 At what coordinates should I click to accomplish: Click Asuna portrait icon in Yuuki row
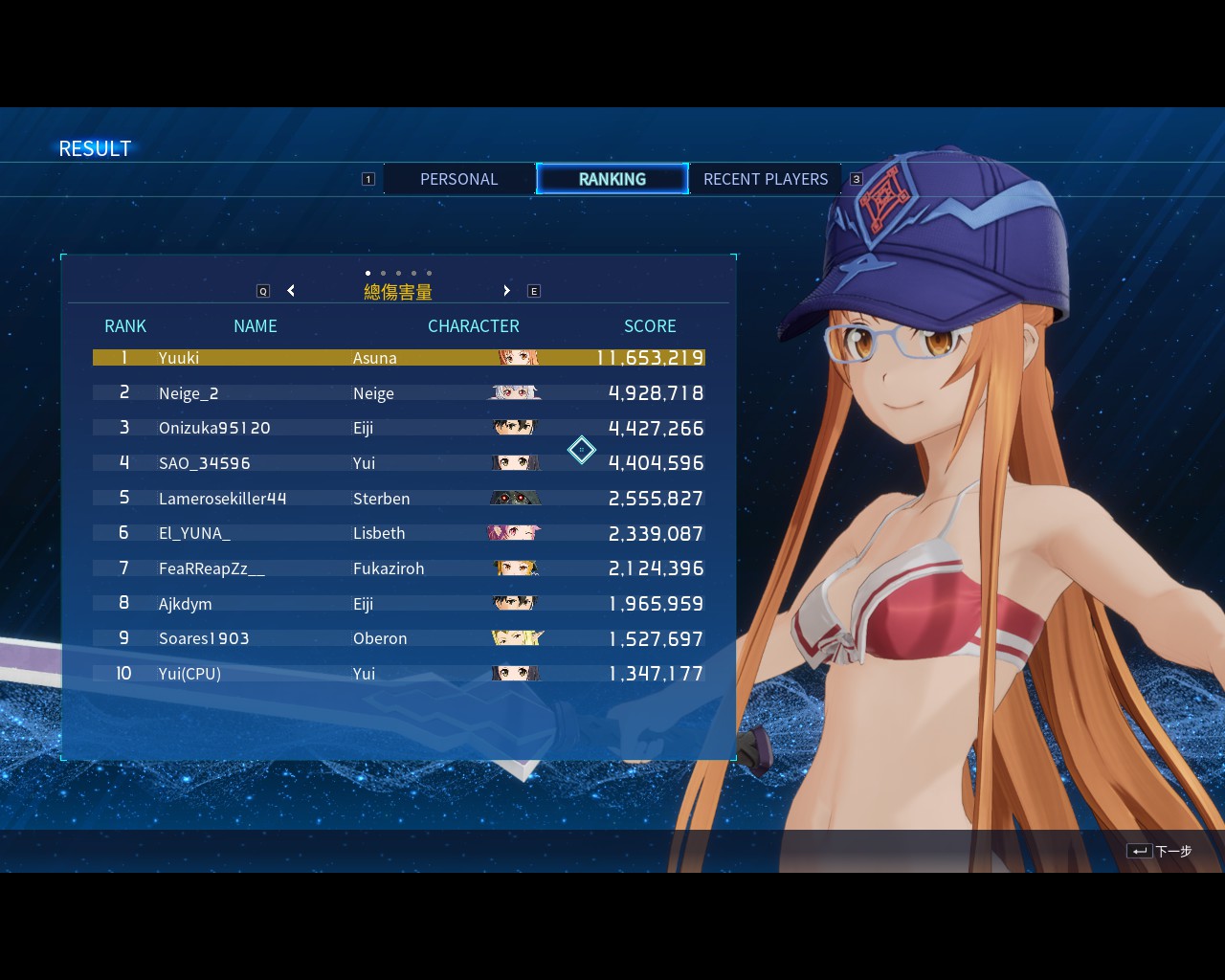518,358
